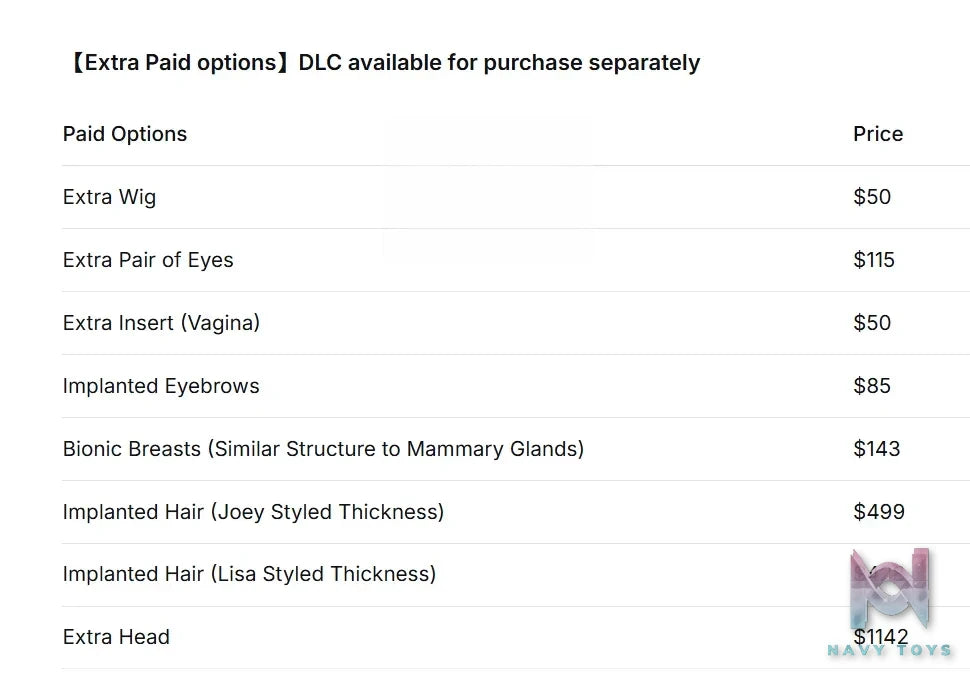Click the Paid Options column header

click(x=125, y=134)
